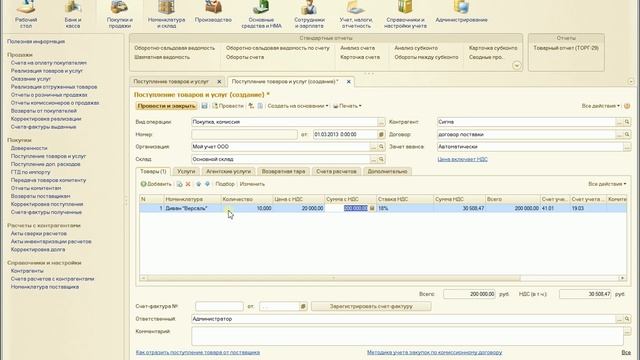The width and height of the screenshot is (640, 360).
Task: Click the Счет-фактура № input field
Action: click(219, 306)
